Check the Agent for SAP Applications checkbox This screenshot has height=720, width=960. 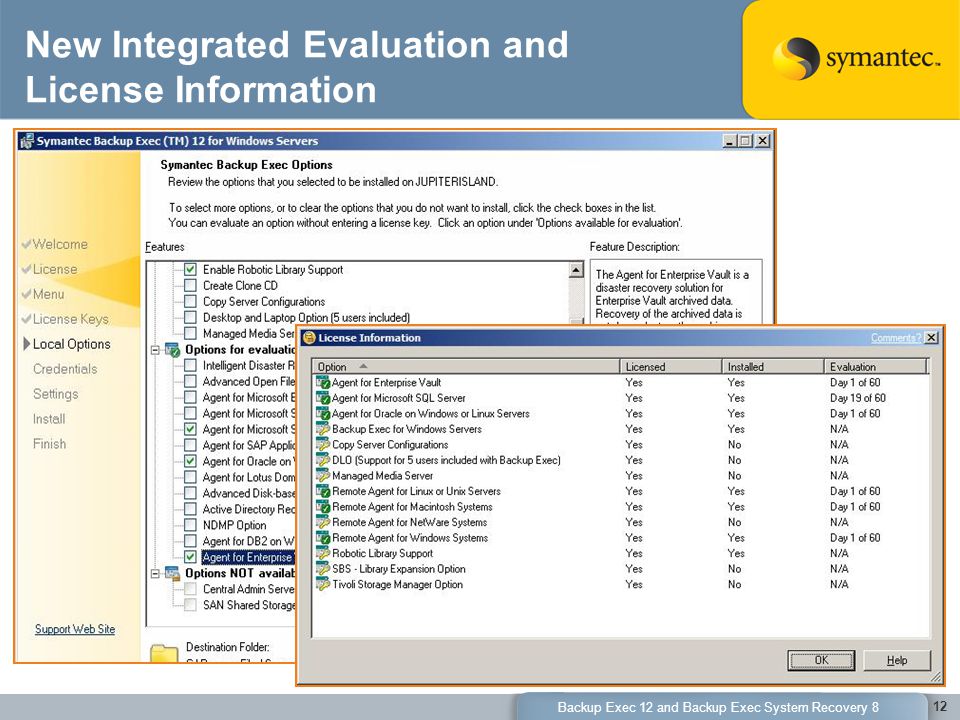190,445
